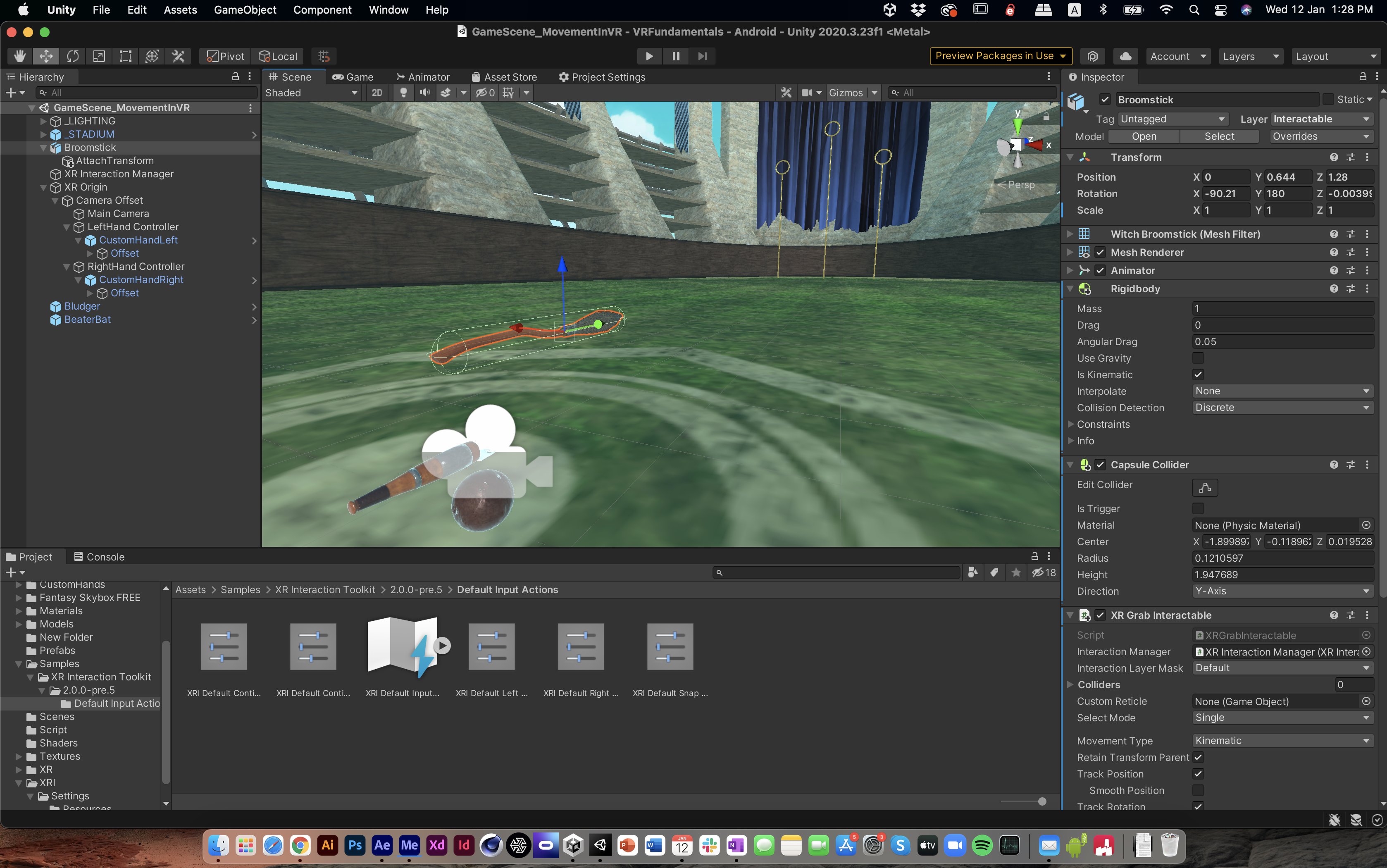Open the GameObject menu
This screenshot has width=1387, height=868.
(x=245, y=10)
